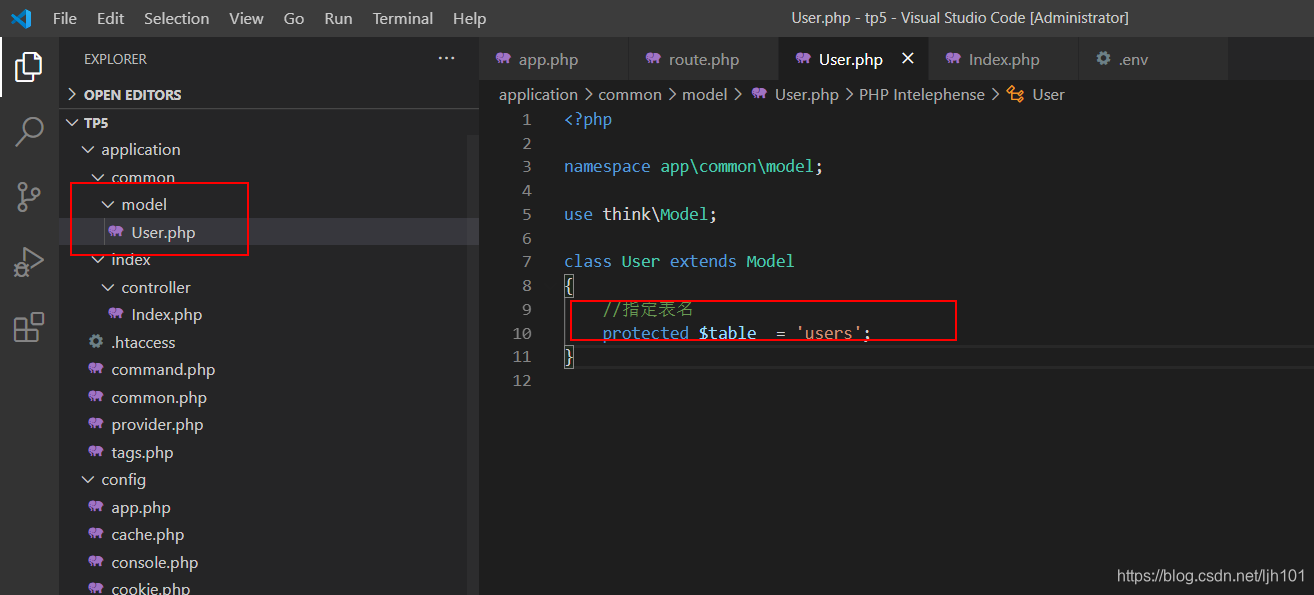The image size is (1314, 595).
Task: Open the Selection menu
Action: point(177,18)
